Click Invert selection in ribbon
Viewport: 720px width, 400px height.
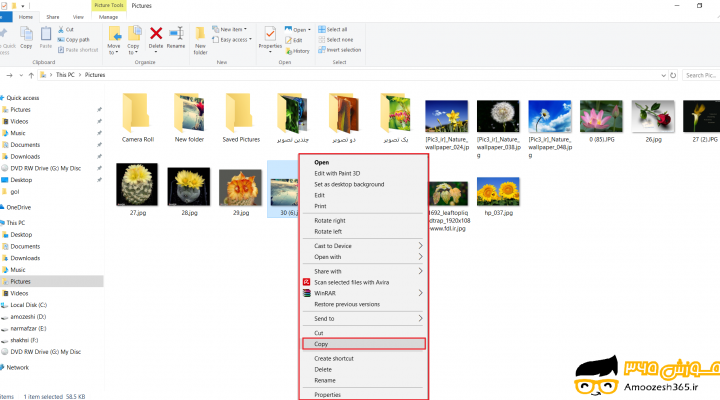click(340, 50)
